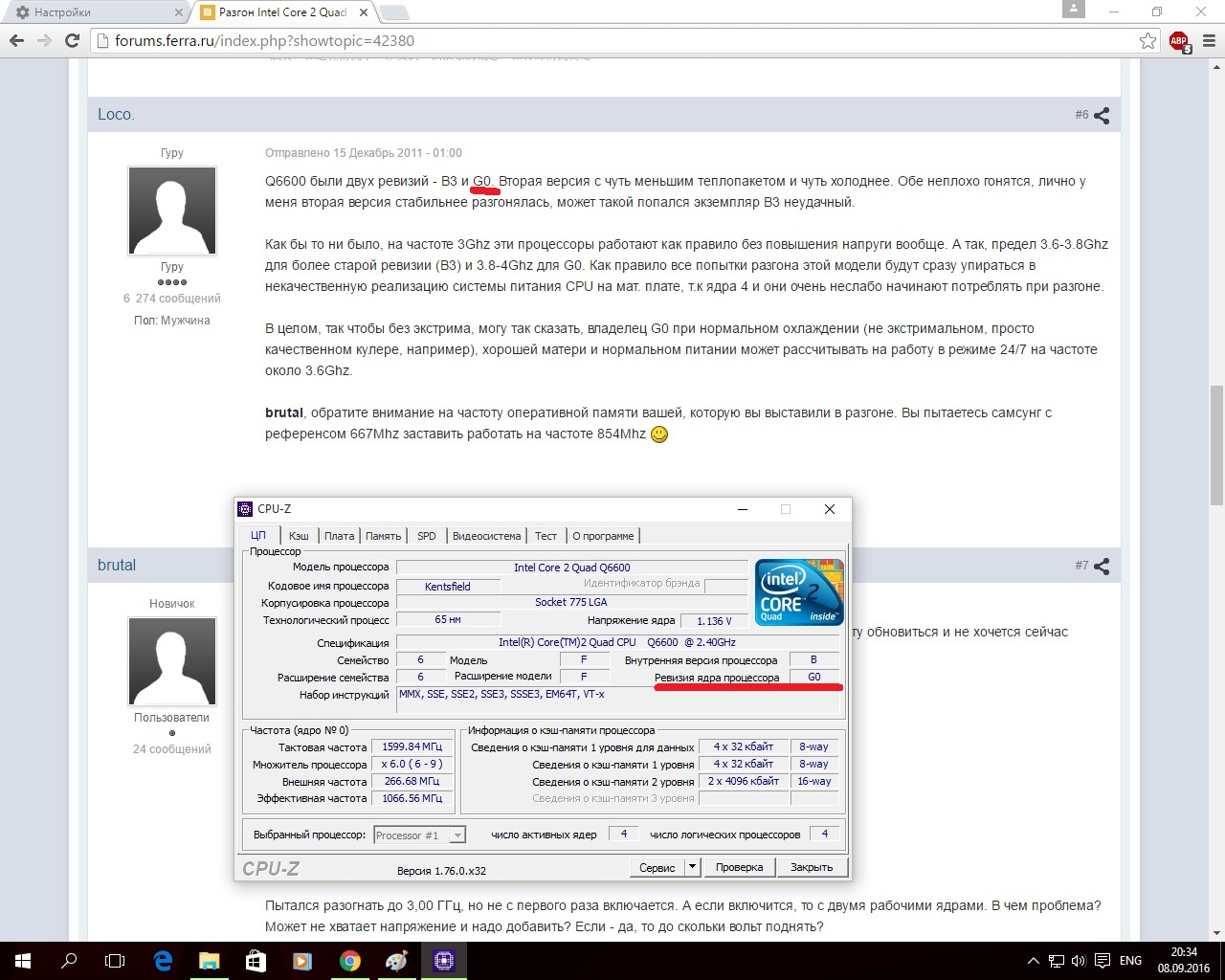Click brutal's avatar image
The width and height of the screenshot is (1225, 980).
[172, 661]
